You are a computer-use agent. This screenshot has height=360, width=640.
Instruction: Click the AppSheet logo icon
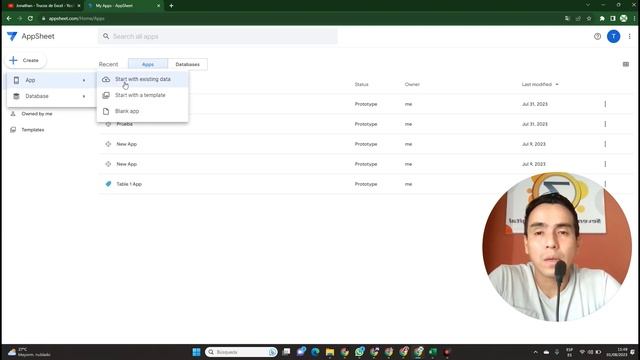(x=12, y=36)
